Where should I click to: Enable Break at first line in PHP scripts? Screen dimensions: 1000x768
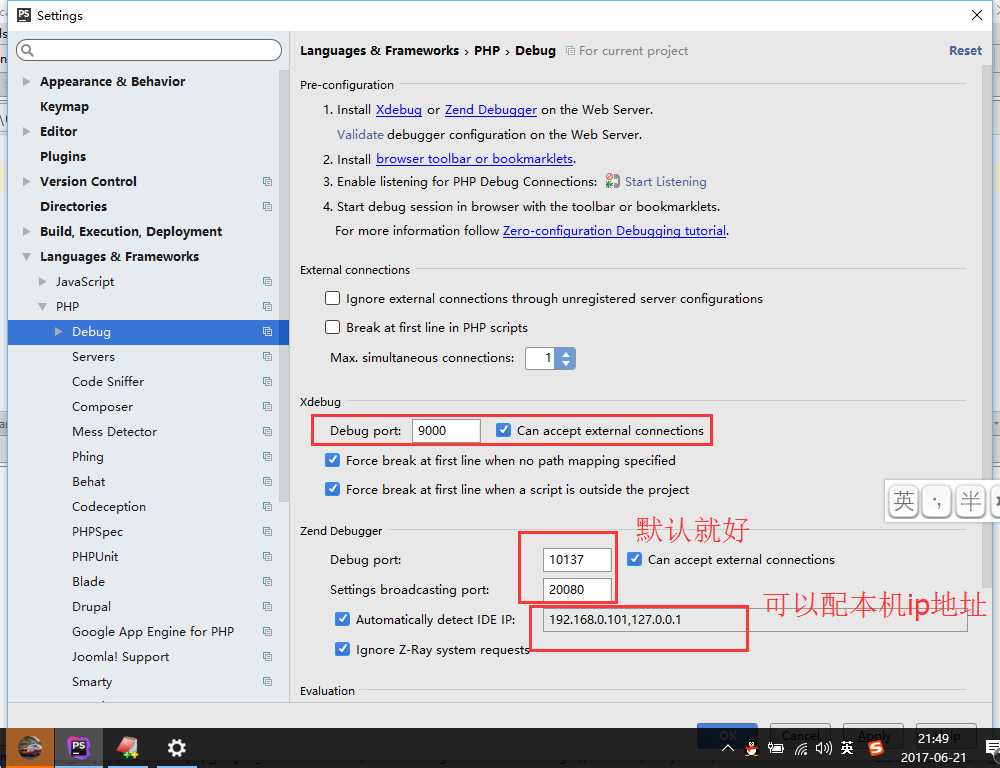tap(332, 328)
